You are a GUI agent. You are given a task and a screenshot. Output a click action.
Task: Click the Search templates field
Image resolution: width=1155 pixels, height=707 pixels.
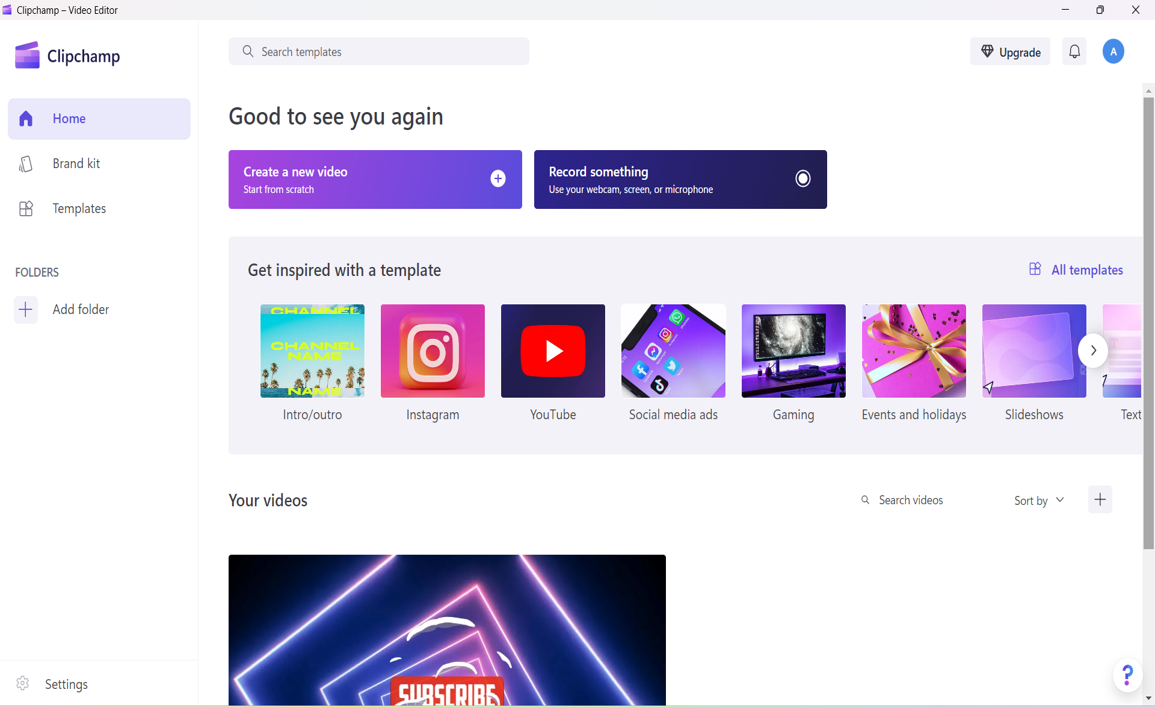[379, 52]
